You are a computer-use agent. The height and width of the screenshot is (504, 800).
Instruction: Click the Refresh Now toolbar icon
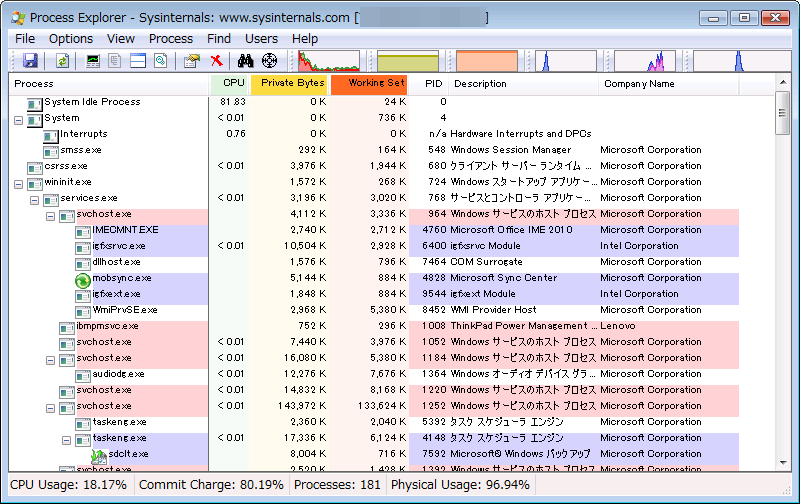coord(62,61)
